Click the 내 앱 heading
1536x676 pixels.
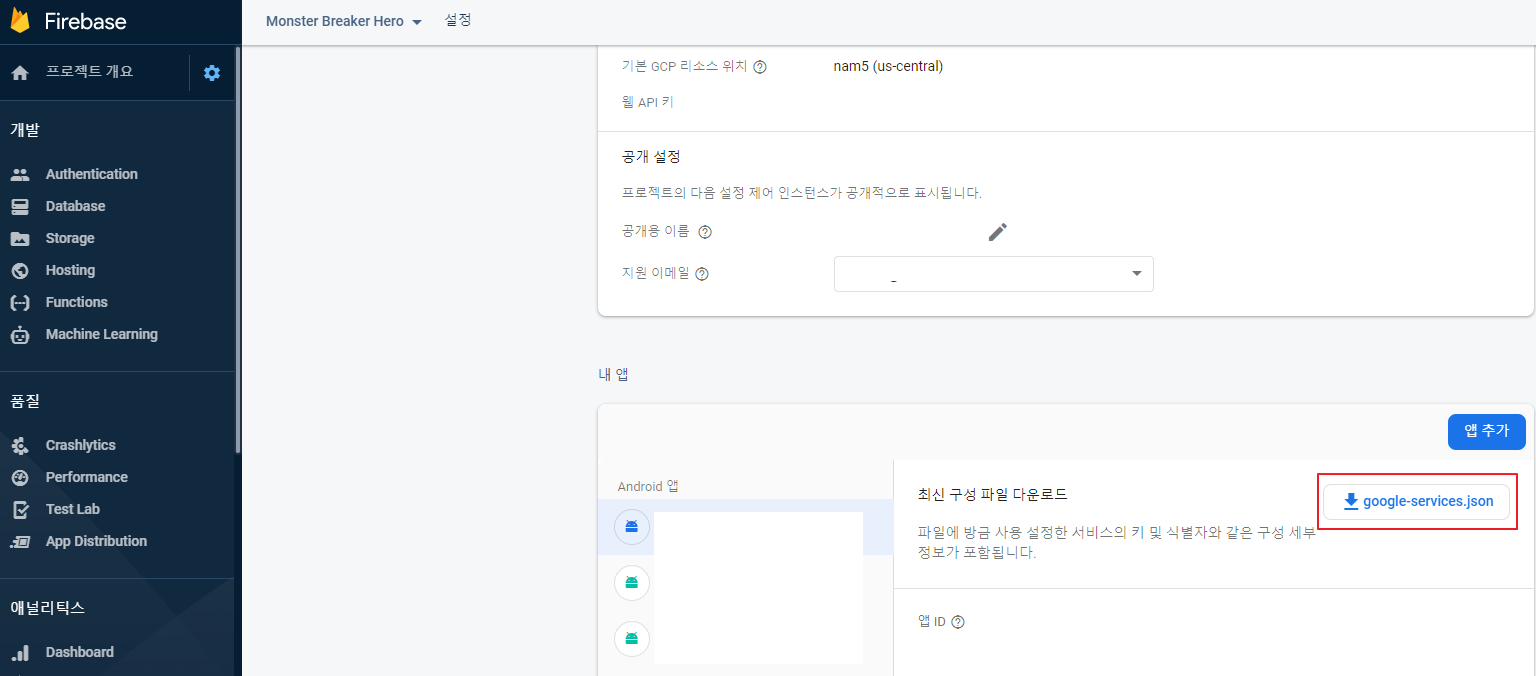click(x=613, y=375)
